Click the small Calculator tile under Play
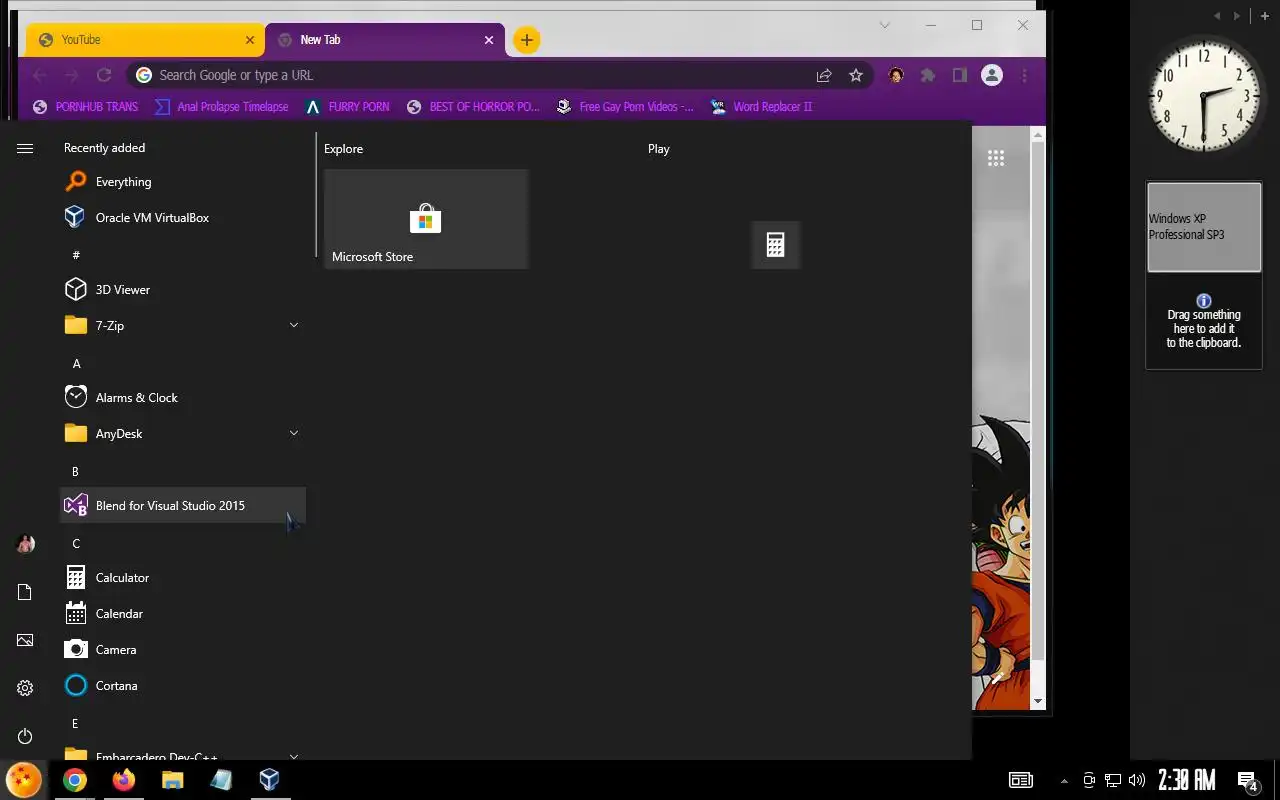Viewport: 1280px width, 800px height. (x=775, y=245)
